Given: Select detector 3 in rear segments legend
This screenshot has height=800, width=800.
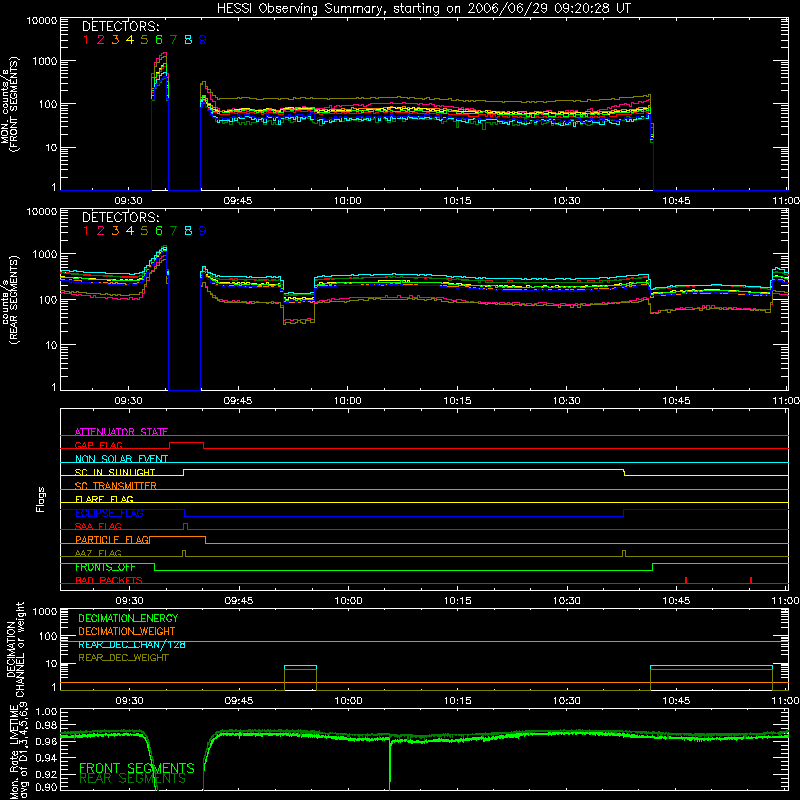Looking at the screenshot, I should [115, 231].
